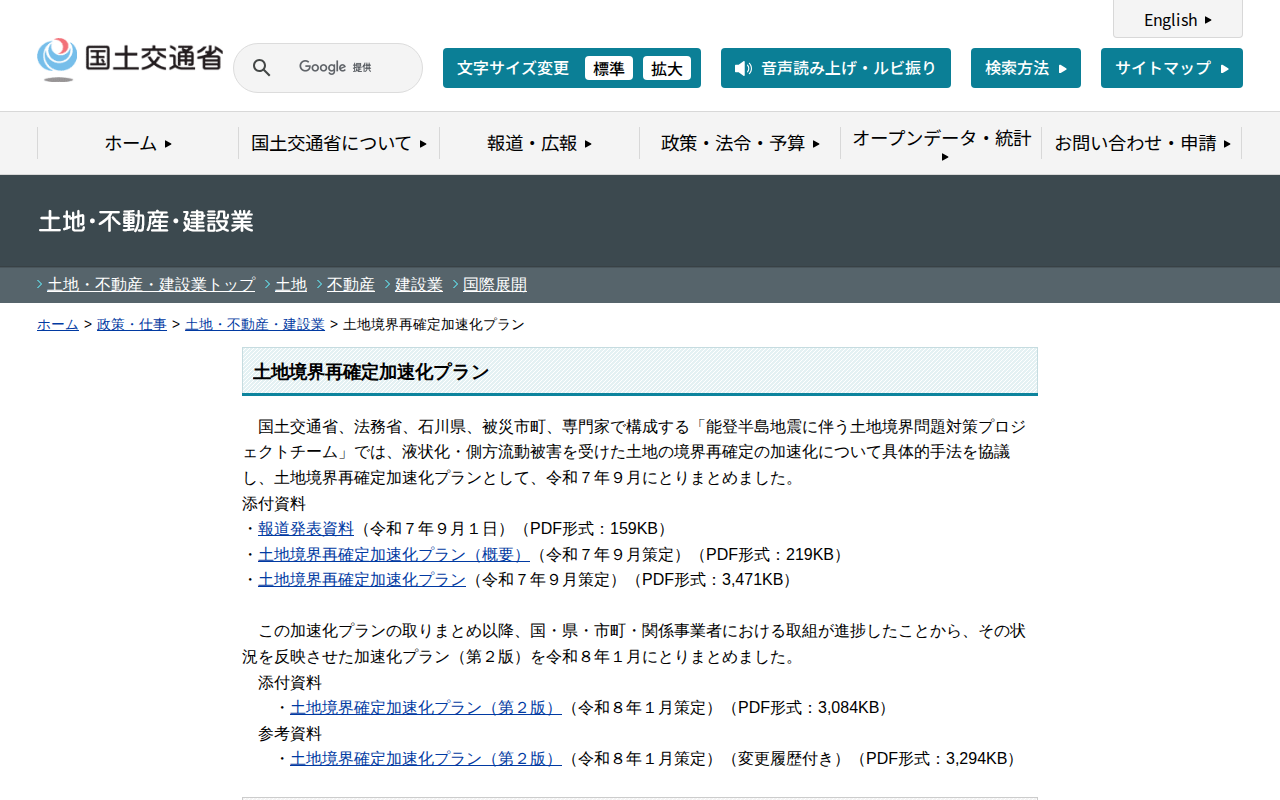Open 土地境界再確定加速化プラン 3,471KB PDF

[x=362, y=579]
